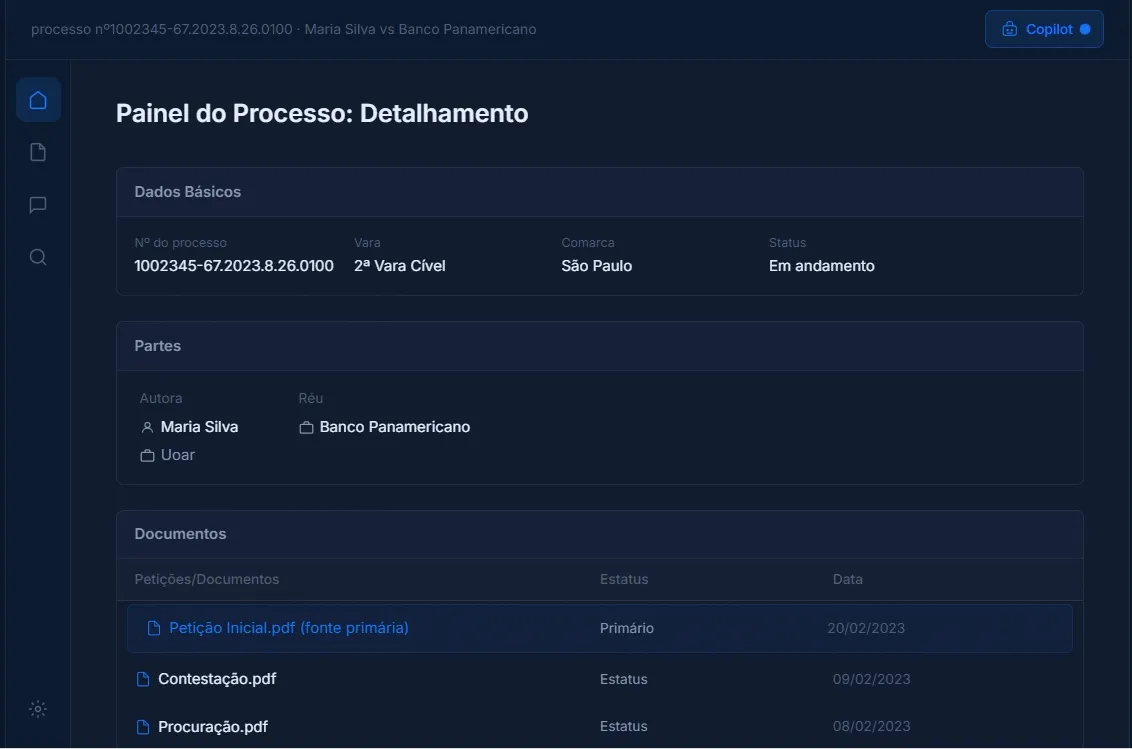Image resolution: width=1132 pixels, height=749 pixels.
Task: Click the Copilot button
Action: [x=1044, y=29]
